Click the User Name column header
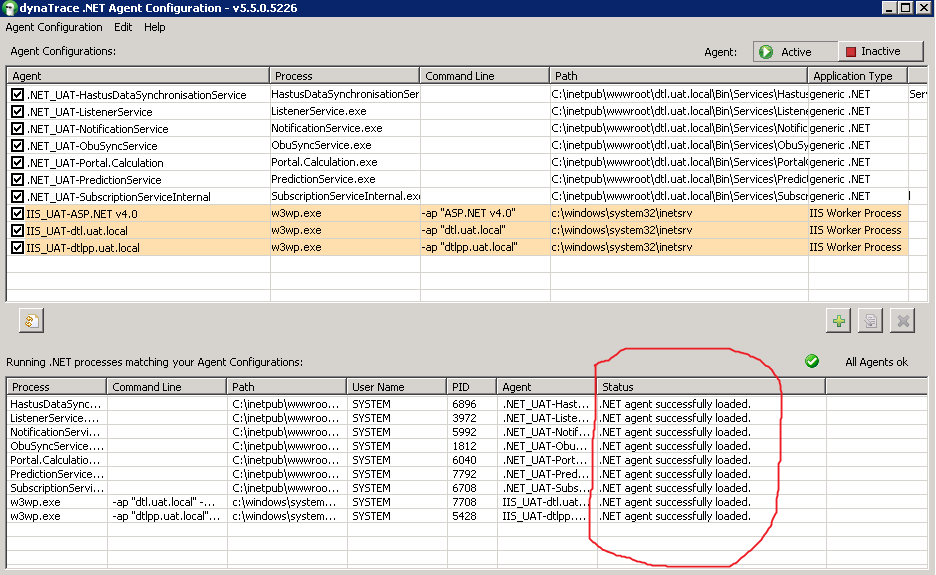 coord(395,387)
